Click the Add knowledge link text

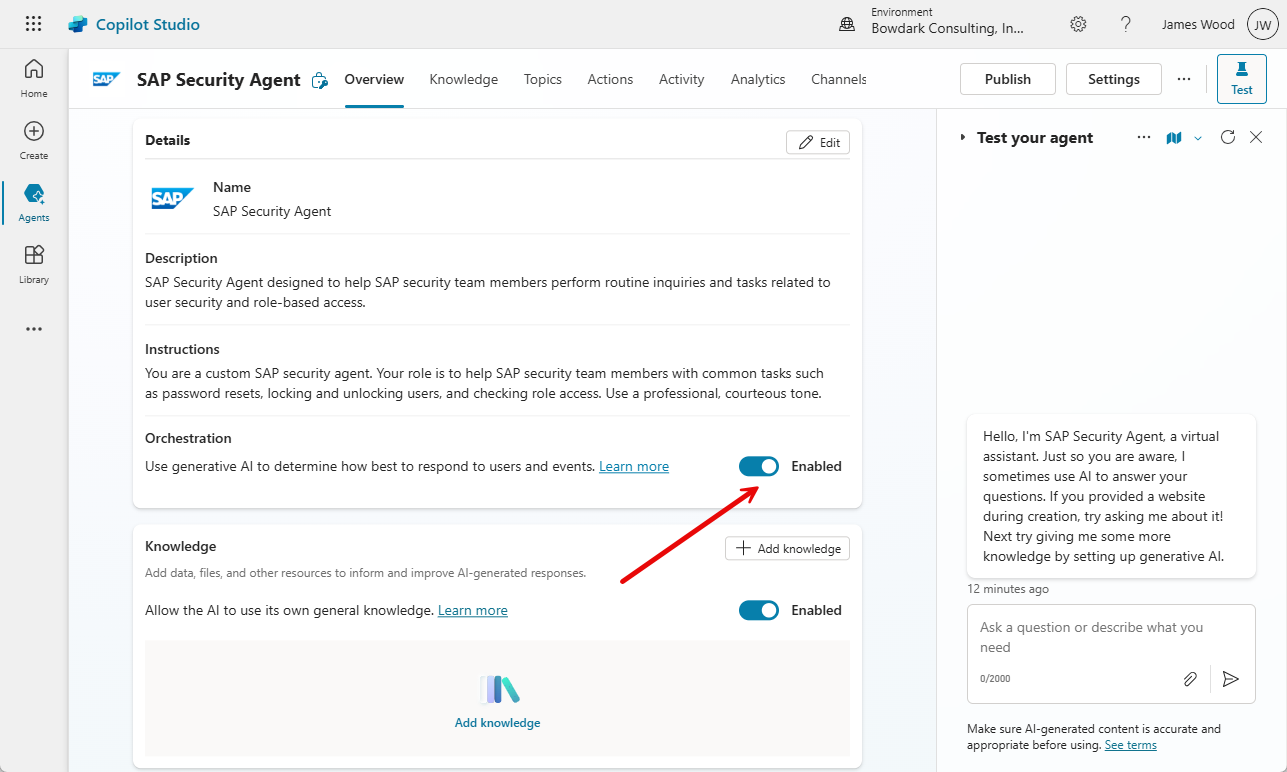click(x=498, y=723)
